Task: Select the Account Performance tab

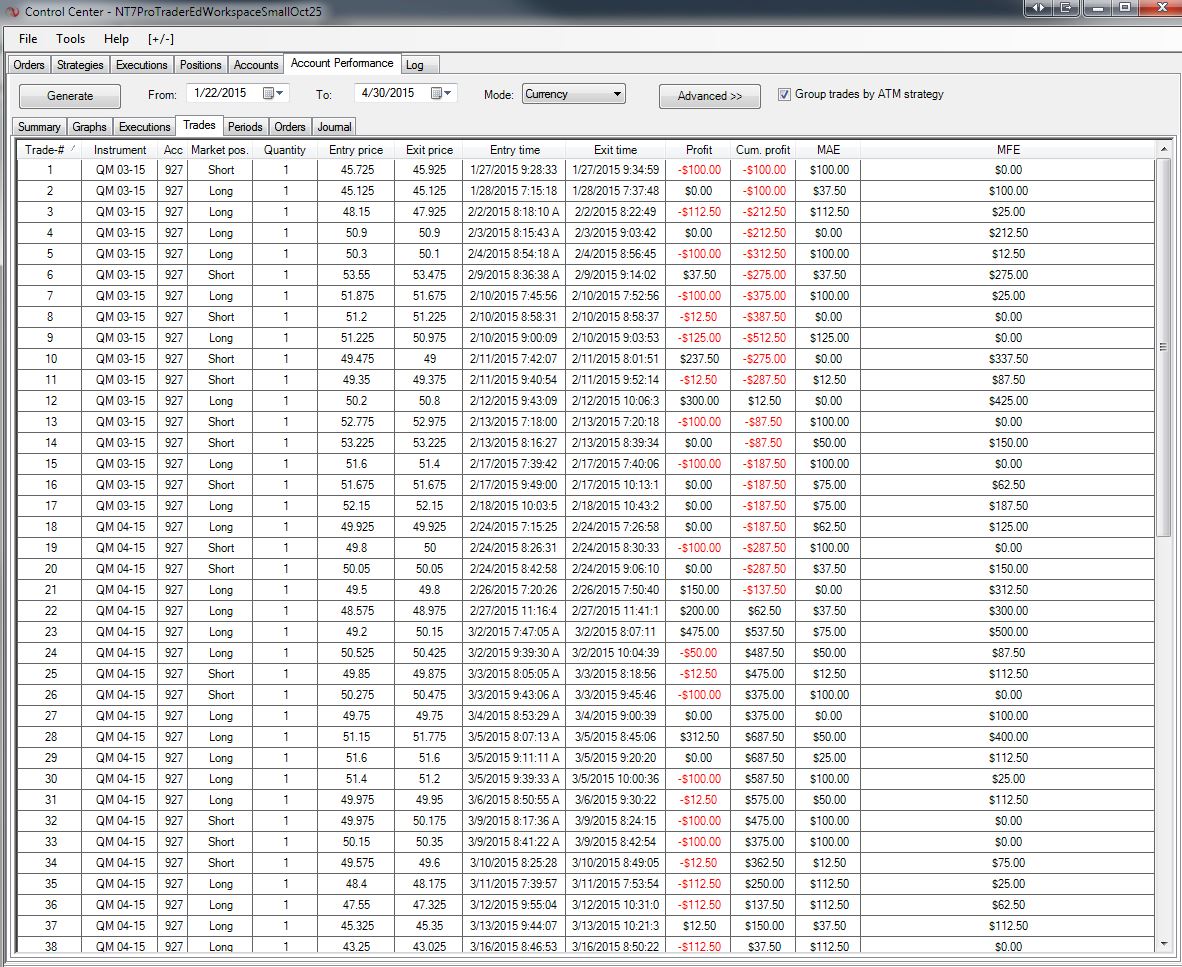Action: [x=341, y=63]
